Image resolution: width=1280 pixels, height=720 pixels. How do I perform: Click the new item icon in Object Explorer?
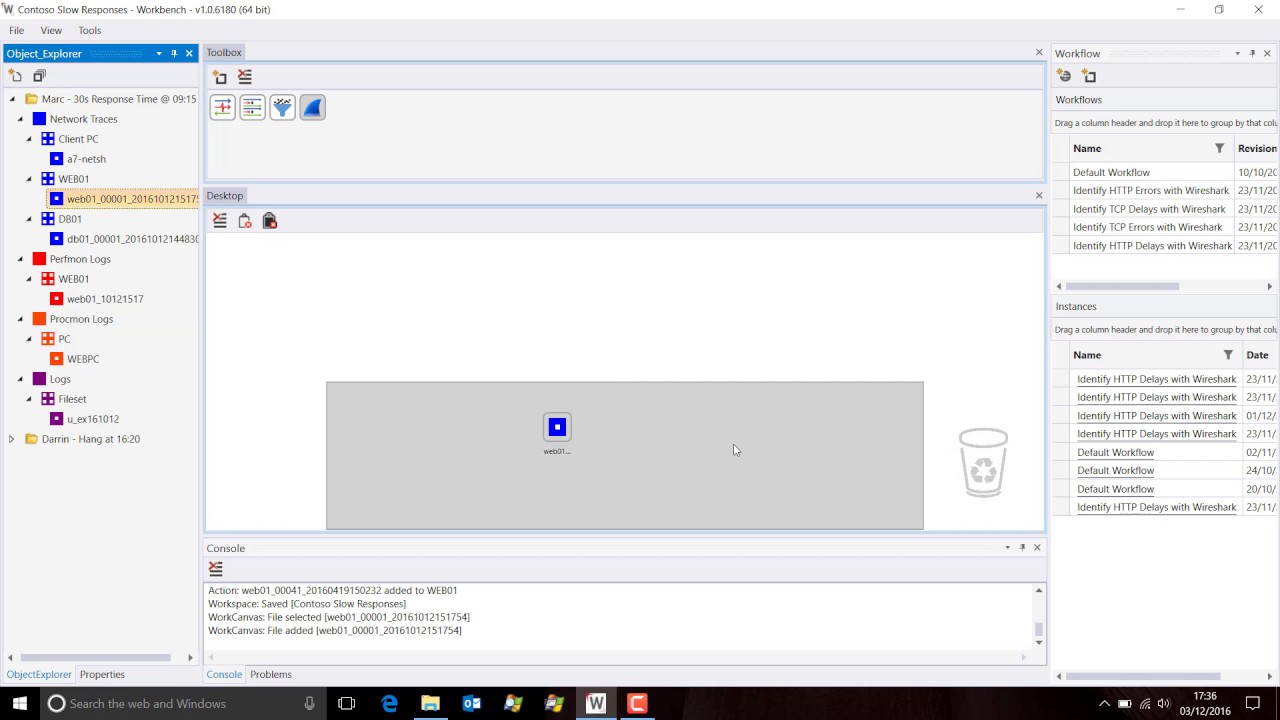pyautogui.click(x=15, y=76)
